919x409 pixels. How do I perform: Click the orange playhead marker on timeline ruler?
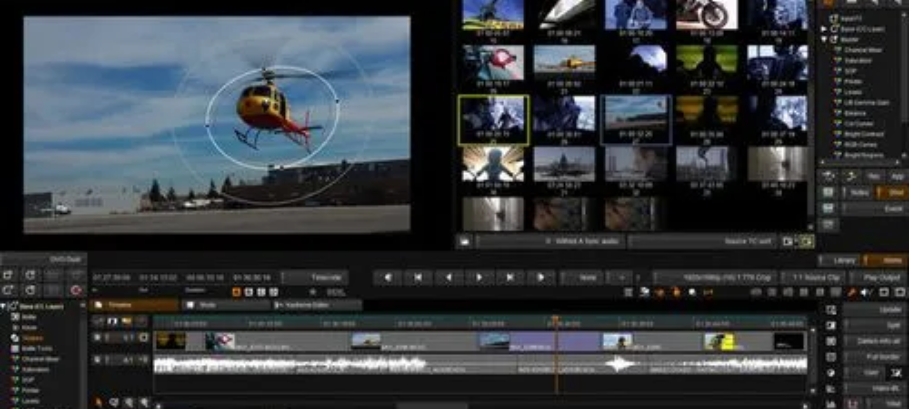(x=555, y=320)
